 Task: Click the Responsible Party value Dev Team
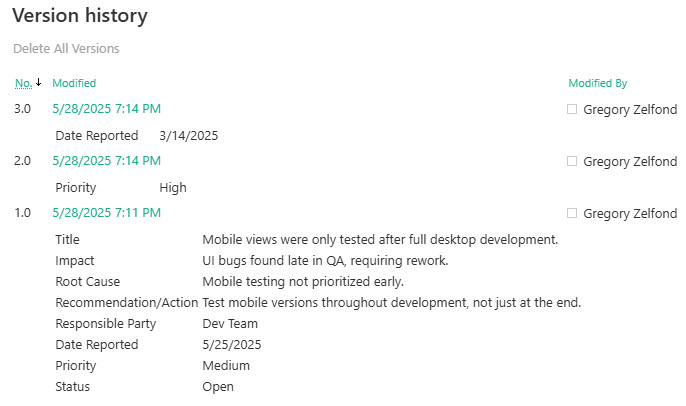click(230, 324)
